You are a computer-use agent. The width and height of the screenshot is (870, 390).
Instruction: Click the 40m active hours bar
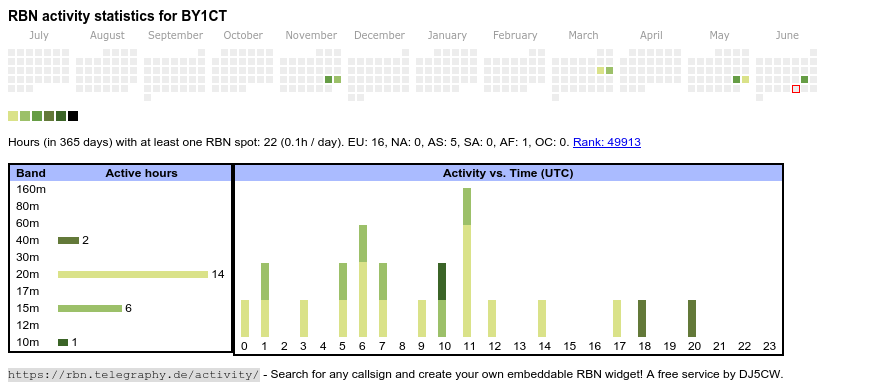click(68, 240)
